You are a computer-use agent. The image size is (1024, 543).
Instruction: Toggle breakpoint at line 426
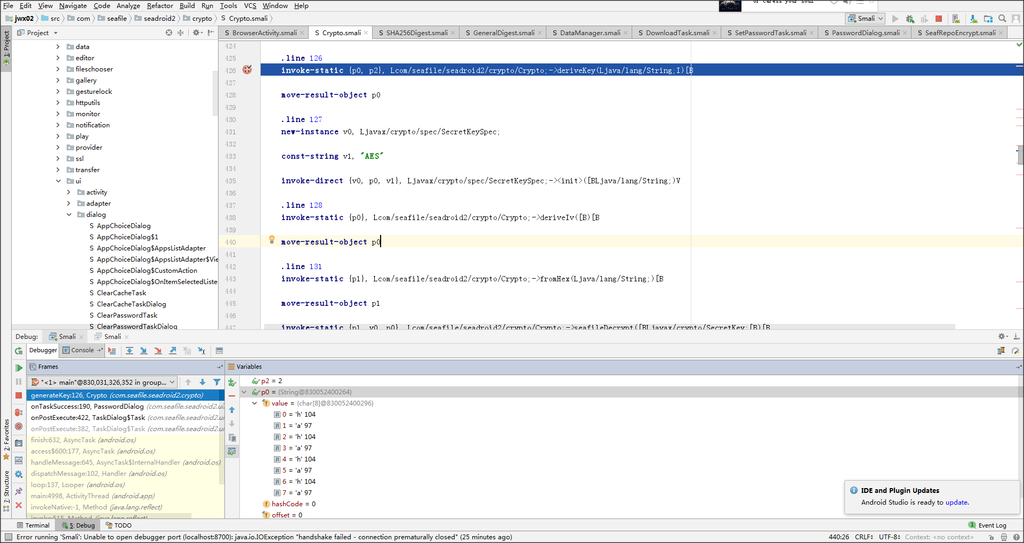click(x=248, y=69)
